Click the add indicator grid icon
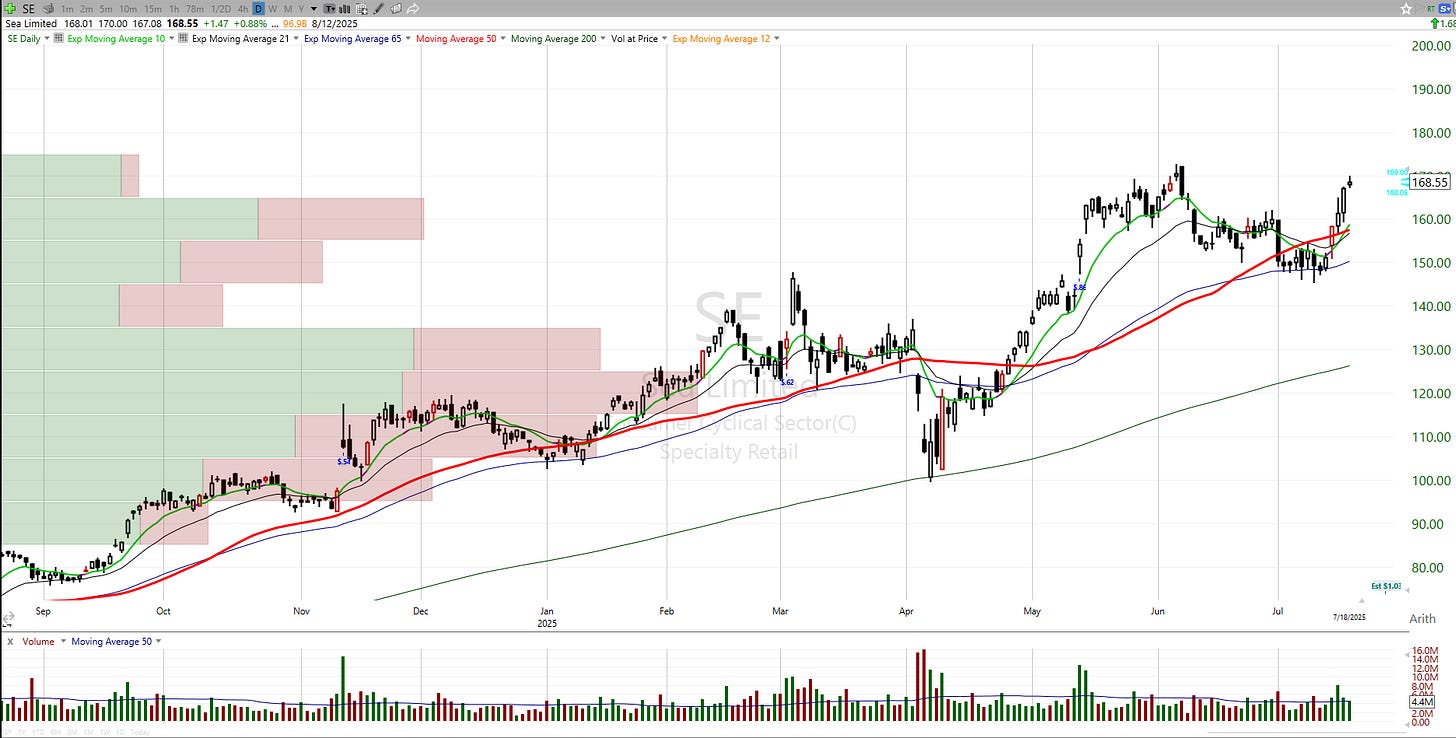Screen dimensions: 1456x738 pyautogui.click(x=361, y=9)
